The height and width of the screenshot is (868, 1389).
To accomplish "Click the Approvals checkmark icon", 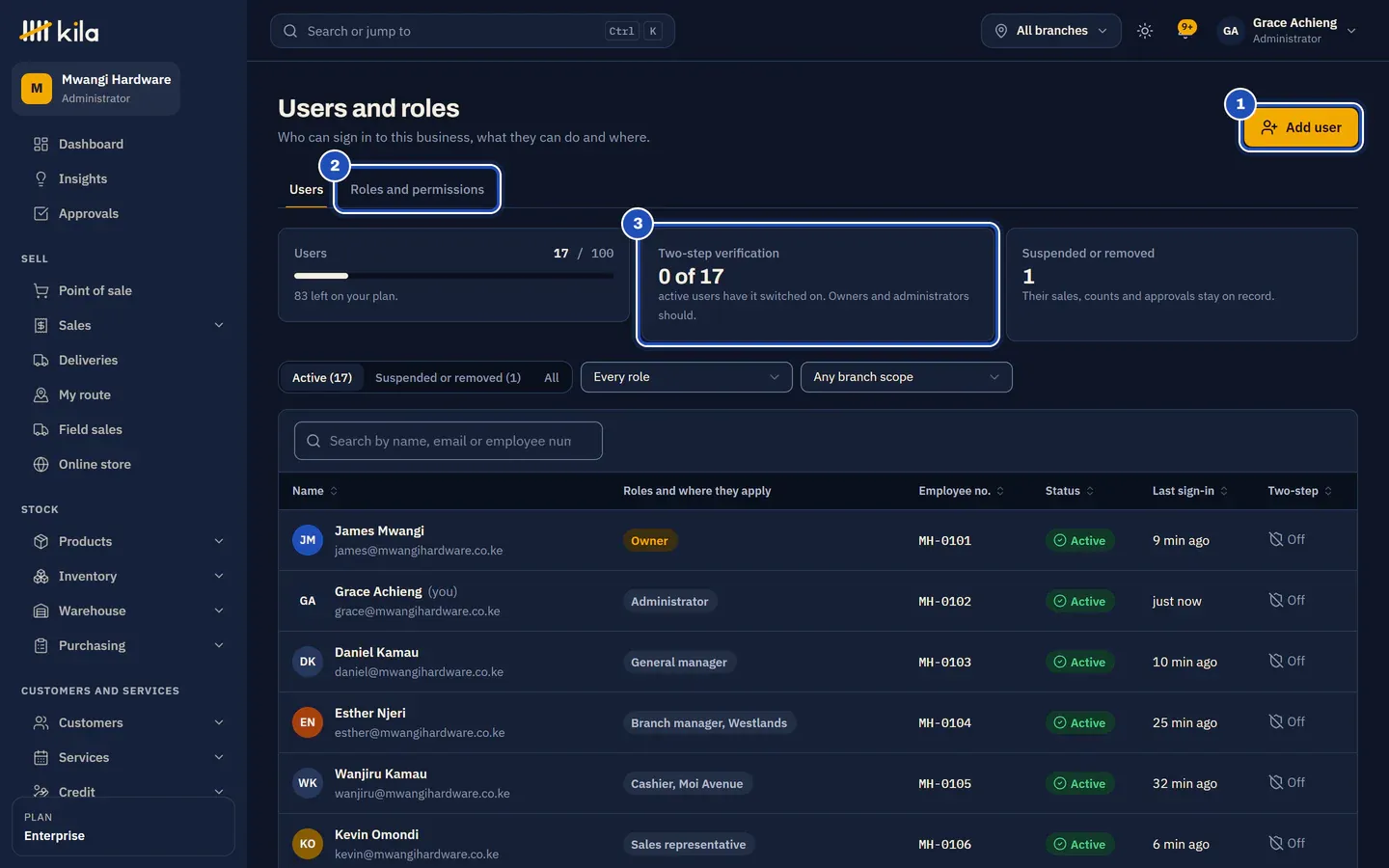I will click(x=41, y=214).
